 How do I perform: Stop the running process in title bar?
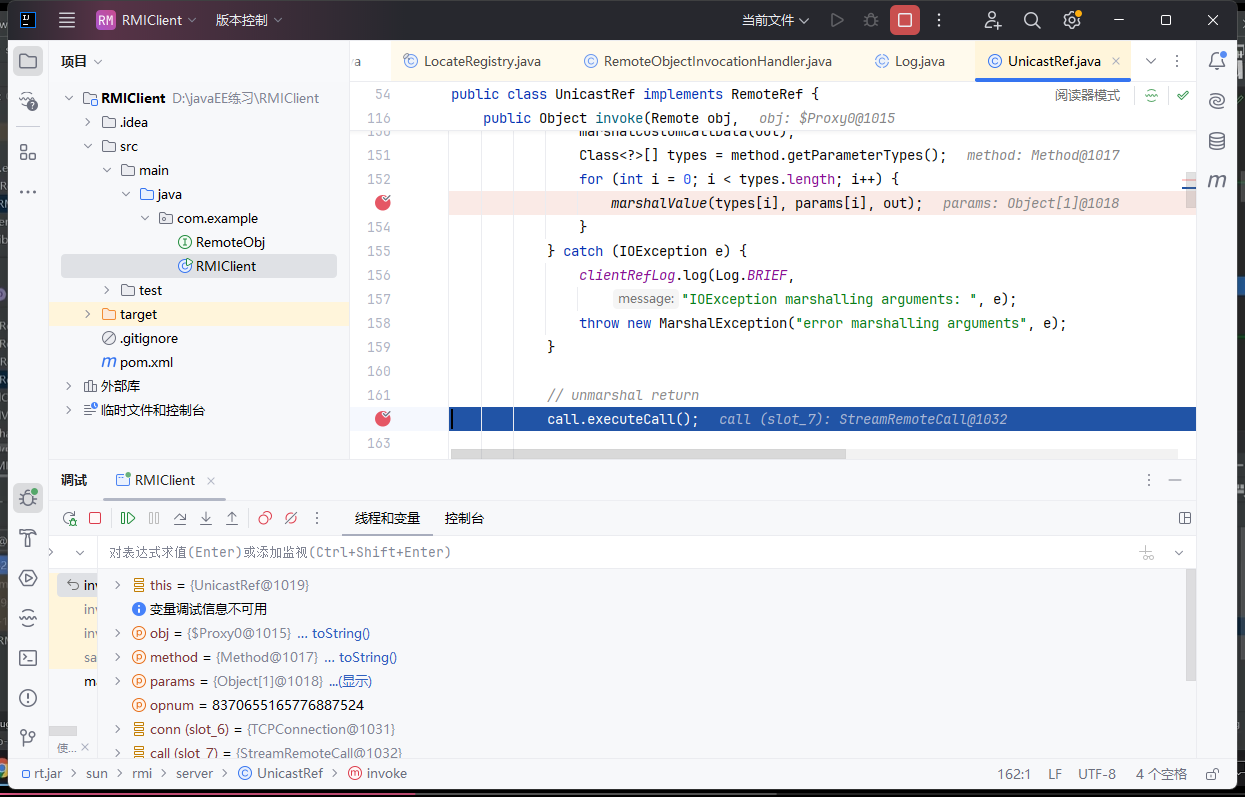[905, 20]
